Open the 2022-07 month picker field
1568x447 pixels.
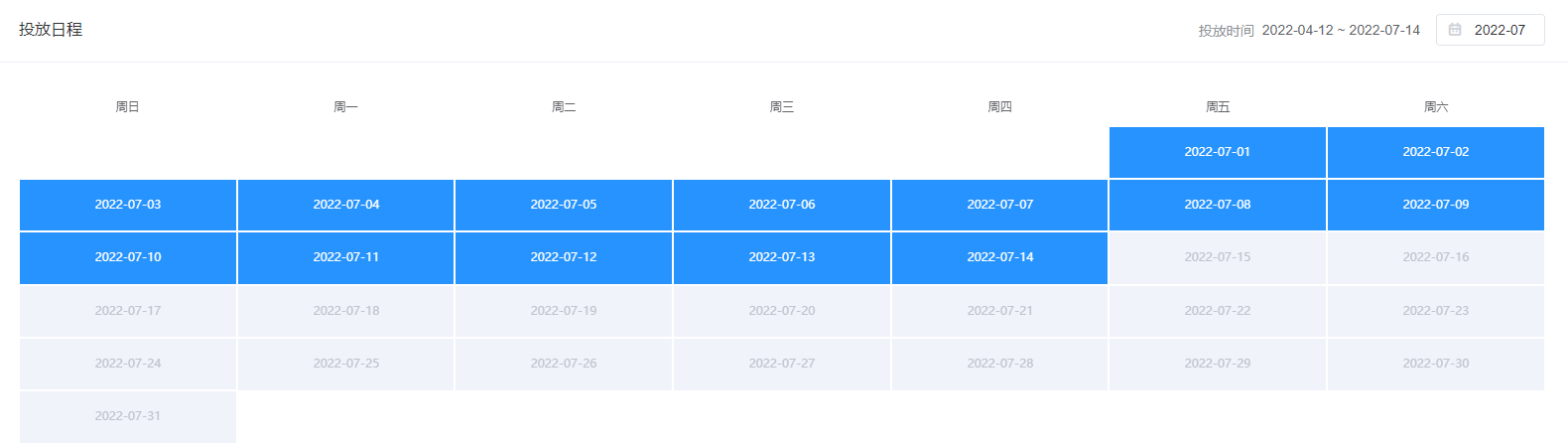[x=1491, y=30]
